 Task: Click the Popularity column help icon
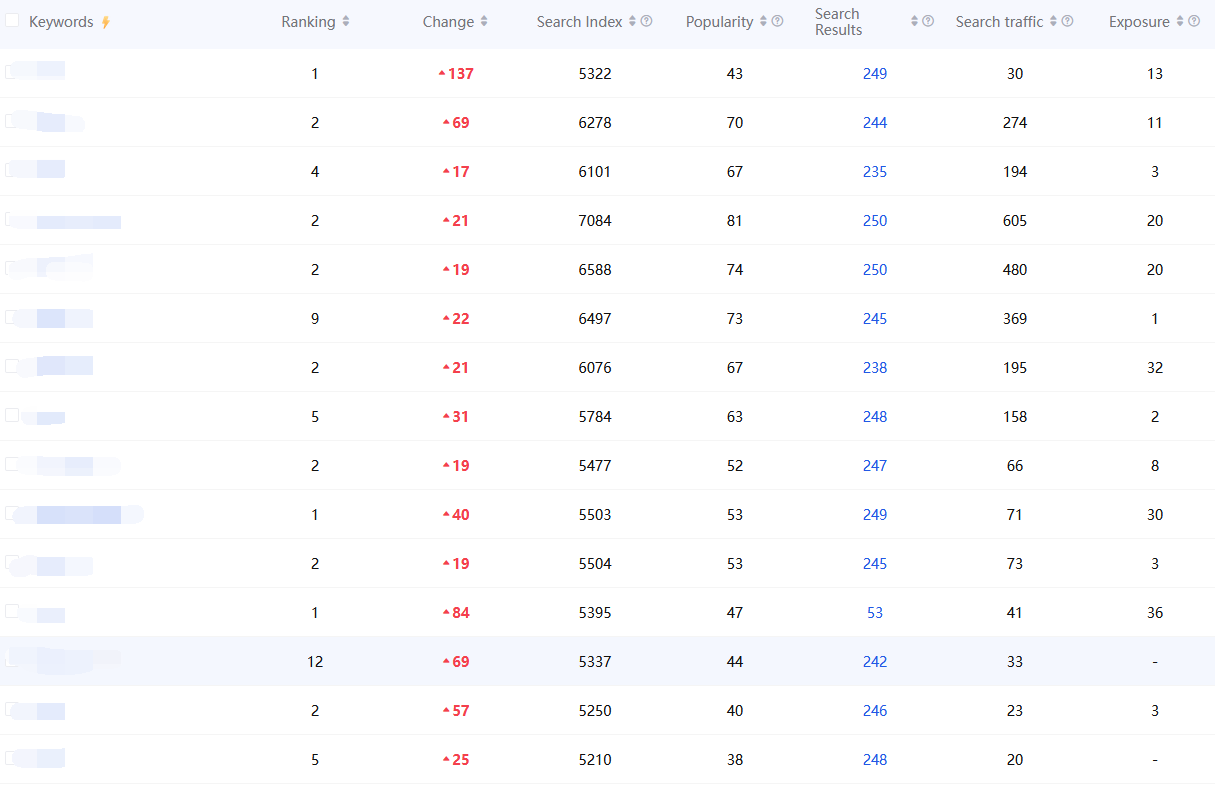tap(777, 21)
